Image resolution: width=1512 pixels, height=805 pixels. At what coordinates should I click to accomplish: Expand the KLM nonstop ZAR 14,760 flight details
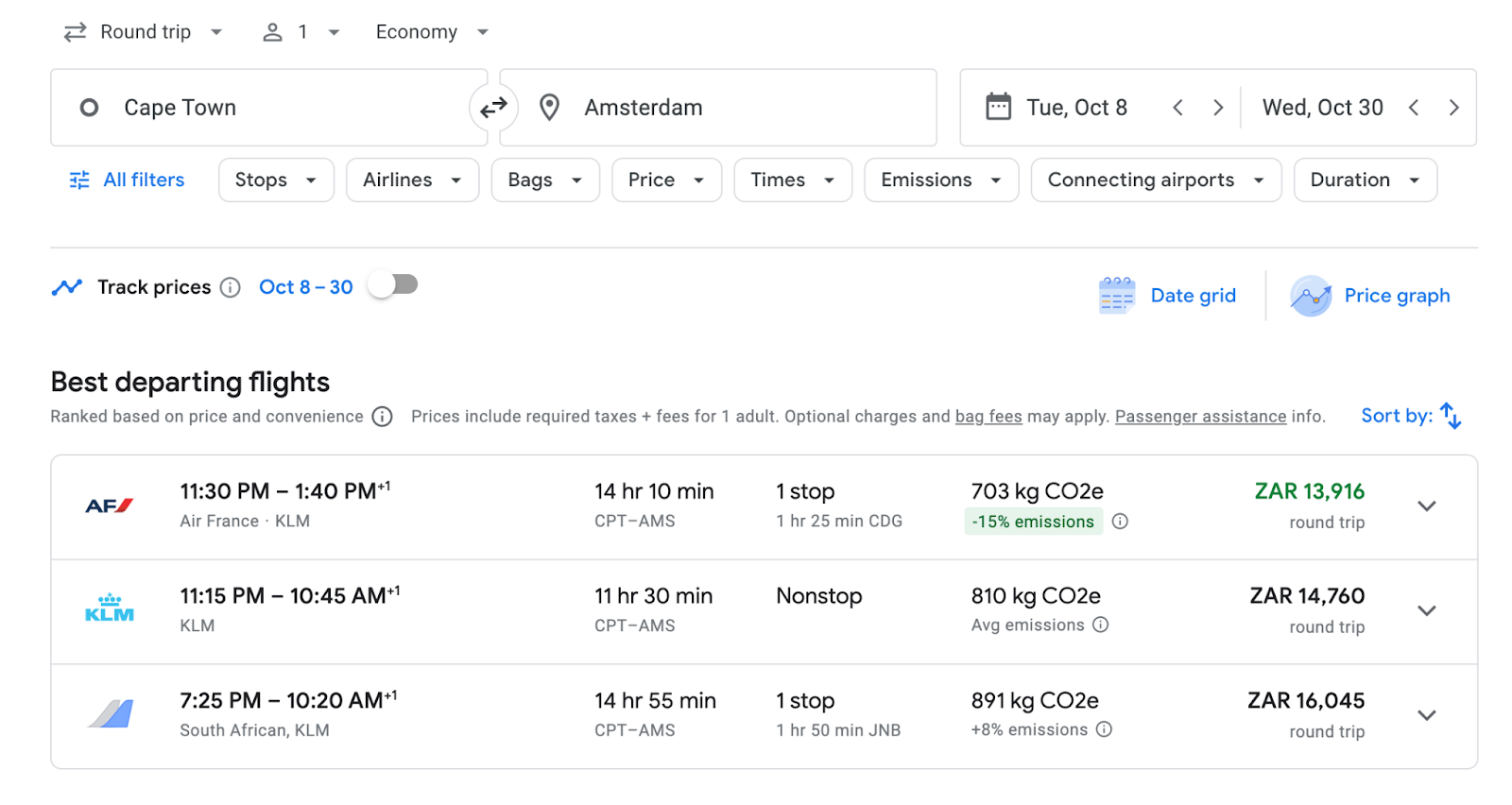[x=1427, y=611]
